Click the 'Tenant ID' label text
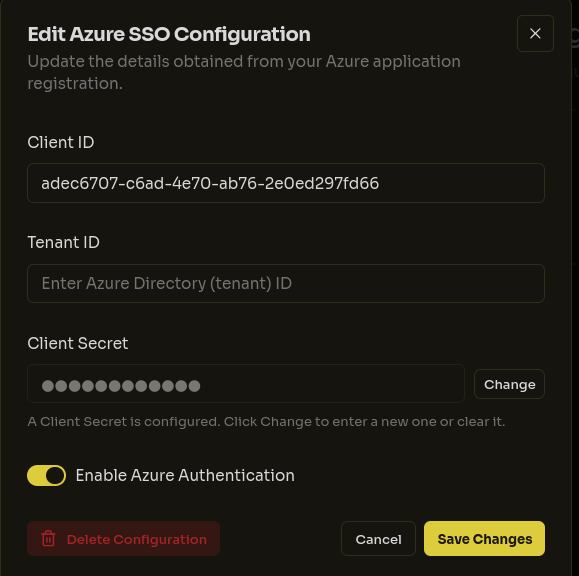579x576 pixels. (x=64, y=243)
